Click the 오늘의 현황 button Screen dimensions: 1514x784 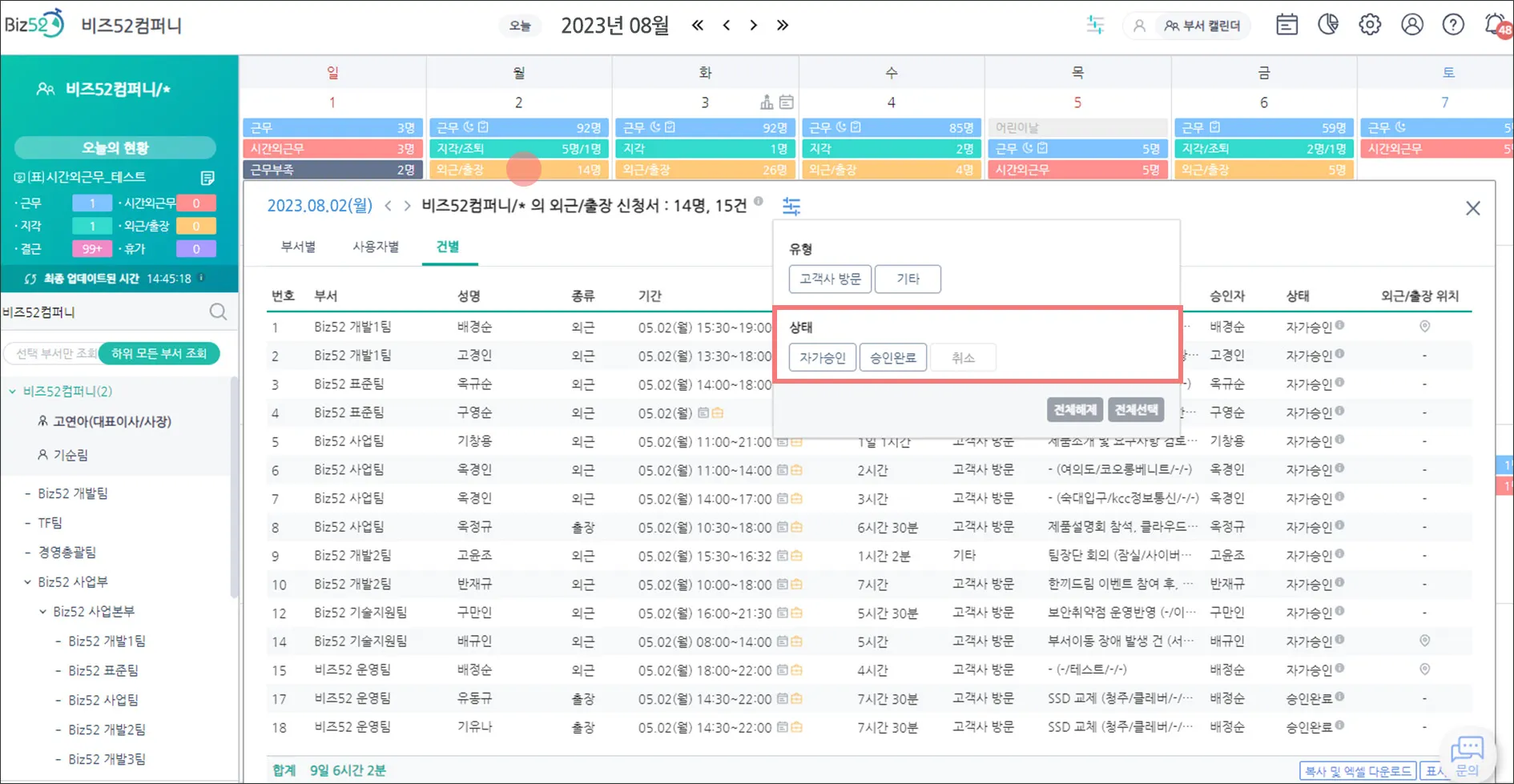115,147
